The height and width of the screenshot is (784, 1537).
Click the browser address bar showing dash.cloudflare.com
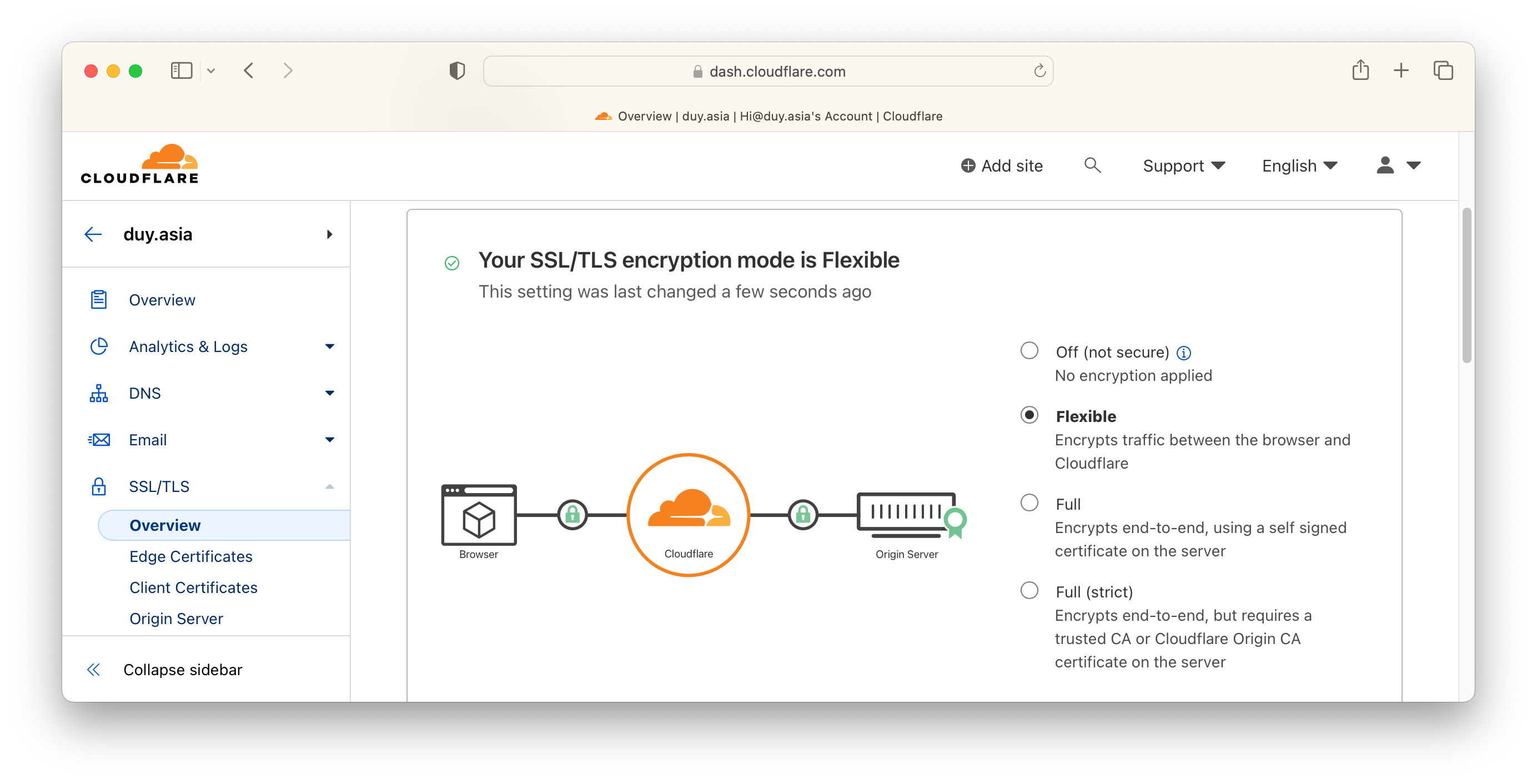click(768, 71)
